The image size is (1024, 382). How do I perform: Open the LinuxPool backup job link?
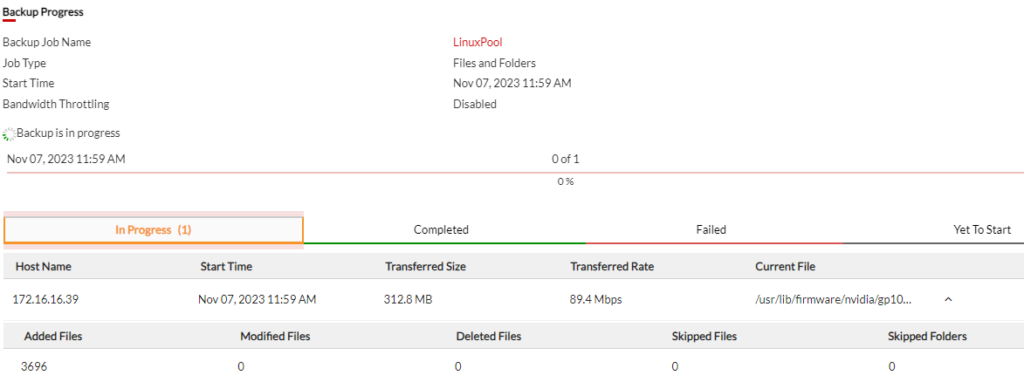(477, 42)
